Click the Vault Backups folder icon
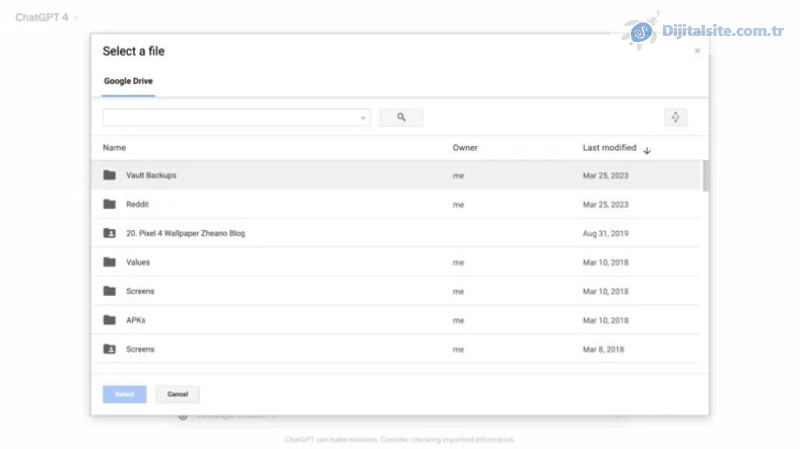800x449 pixels. click(x=109, y=175)
